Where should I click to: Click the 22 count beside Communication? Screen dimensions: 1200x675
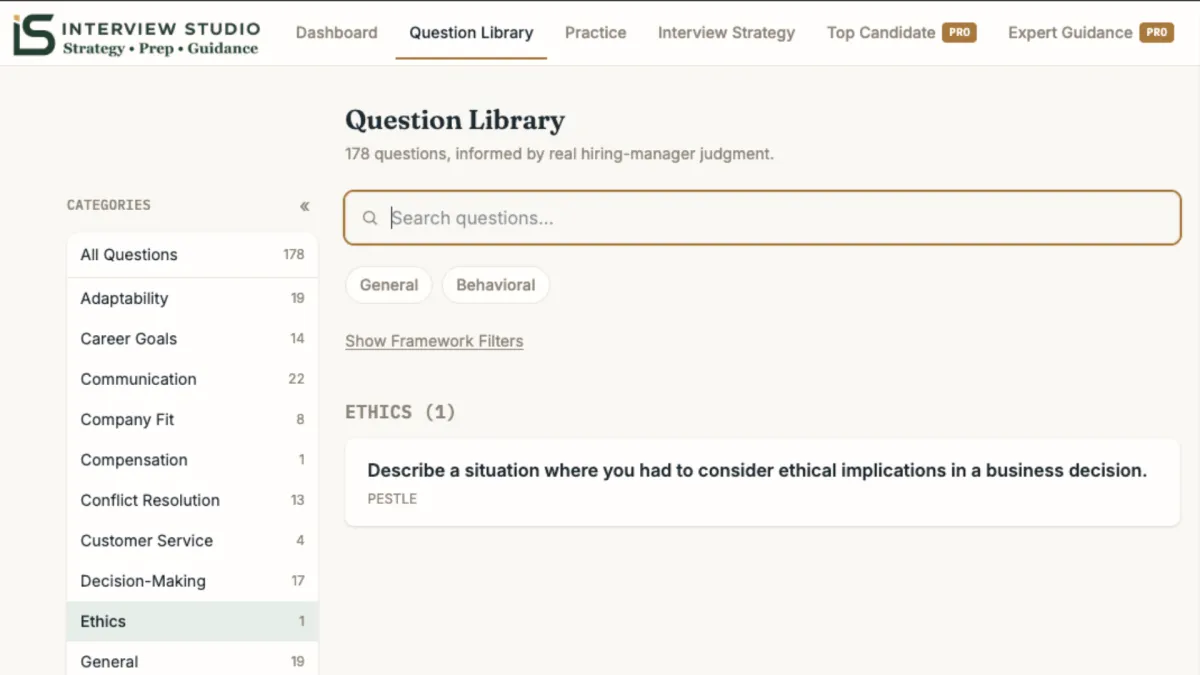pos(296,379)
